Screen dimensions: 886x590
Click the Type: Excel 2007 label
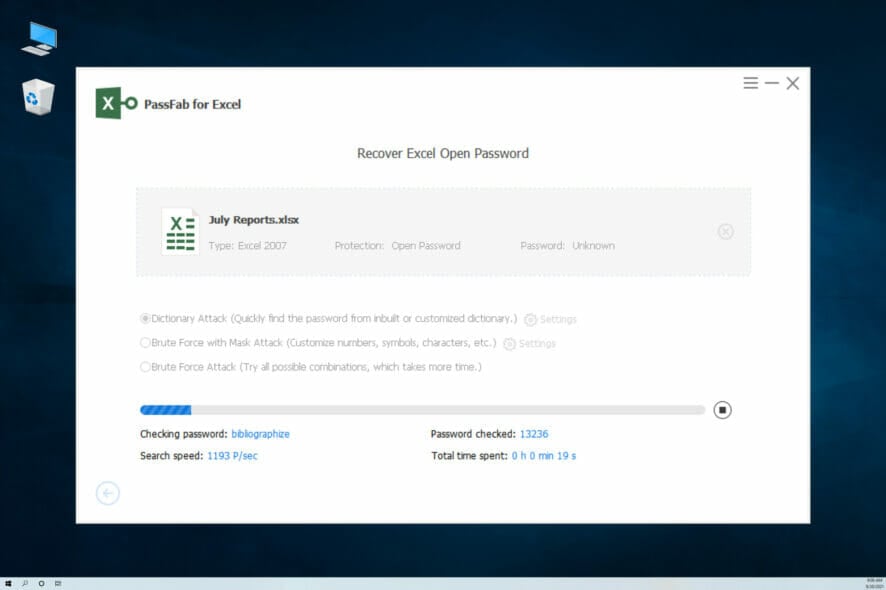point(247,246)
